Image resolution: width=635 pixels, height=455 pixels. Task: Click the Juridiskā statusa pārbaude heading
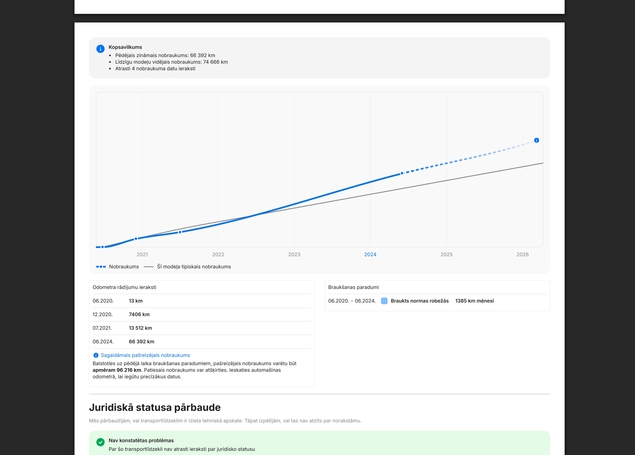155,407
